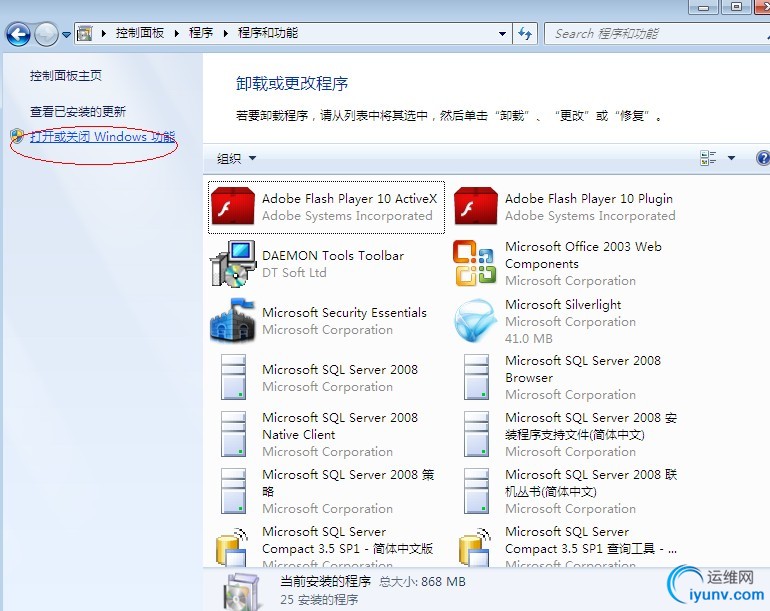Click Adobe Flash Player 10 Plugin name

coord(589,199)
